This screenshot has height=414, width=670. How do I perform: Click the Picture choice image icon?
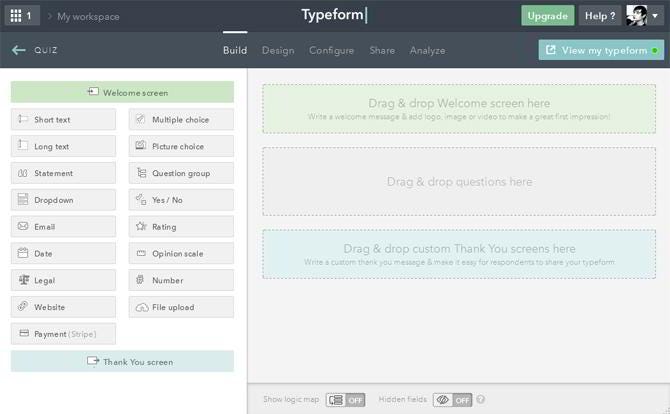[x=141, y=146]
